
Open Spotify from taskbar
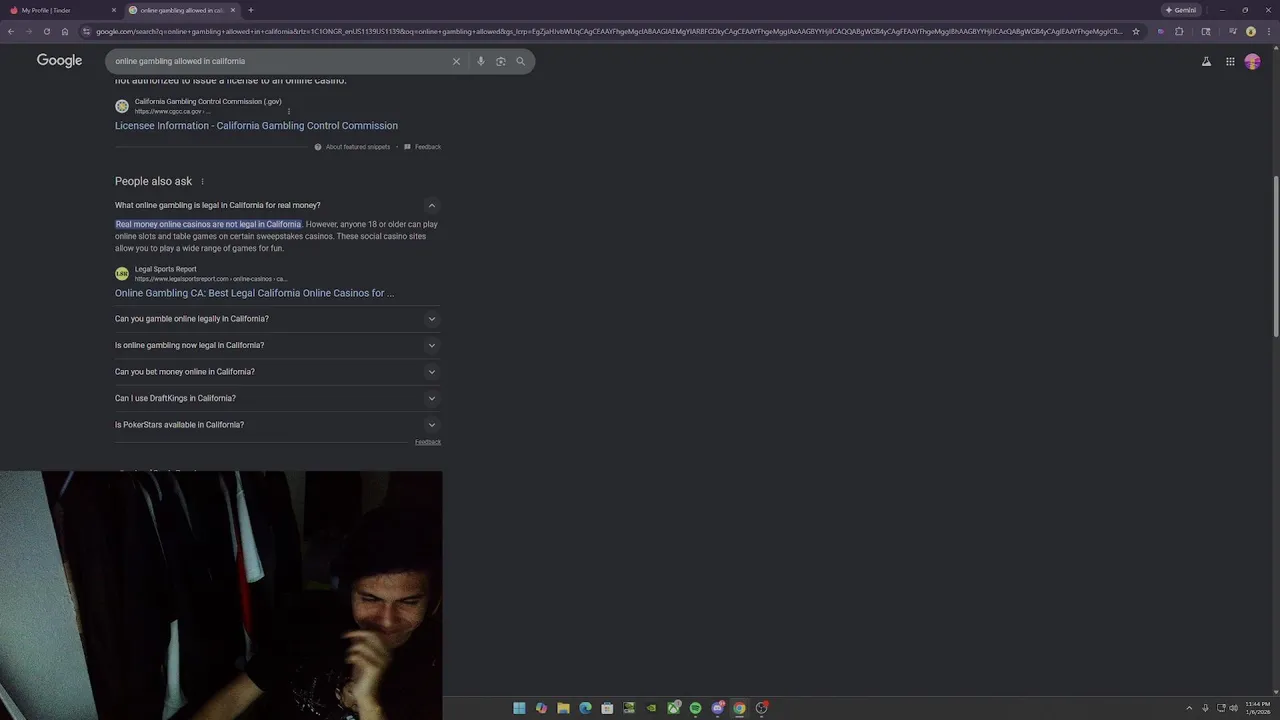pos(695,708)
